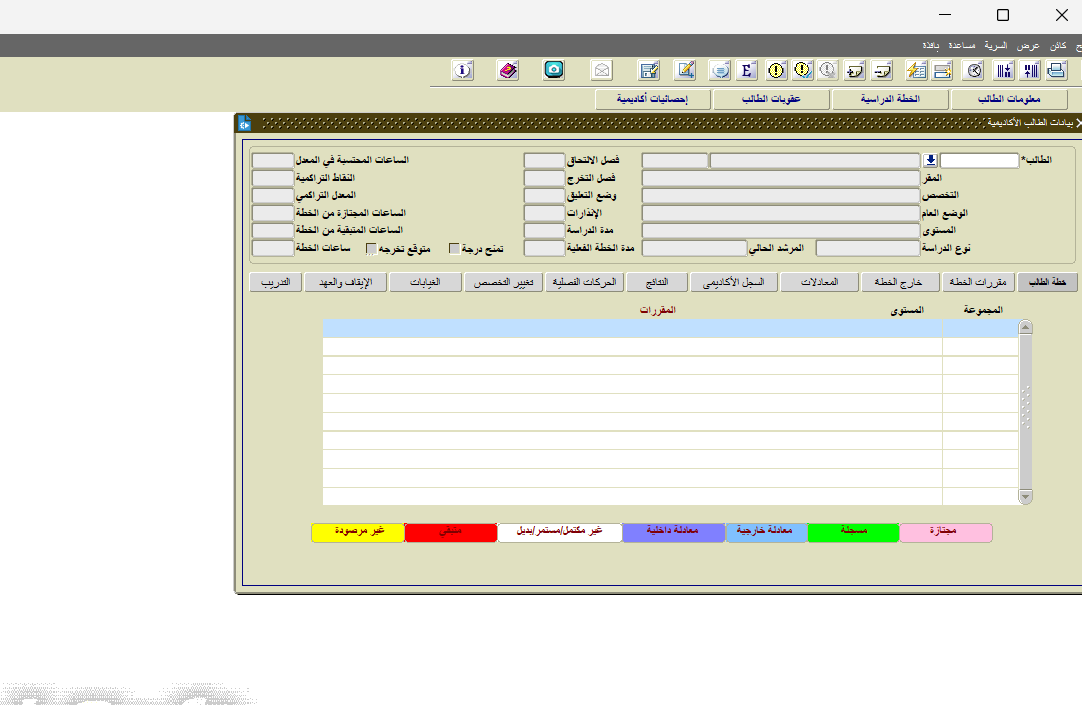Click the clock icon in the toolbar

[x=974, y=70]
